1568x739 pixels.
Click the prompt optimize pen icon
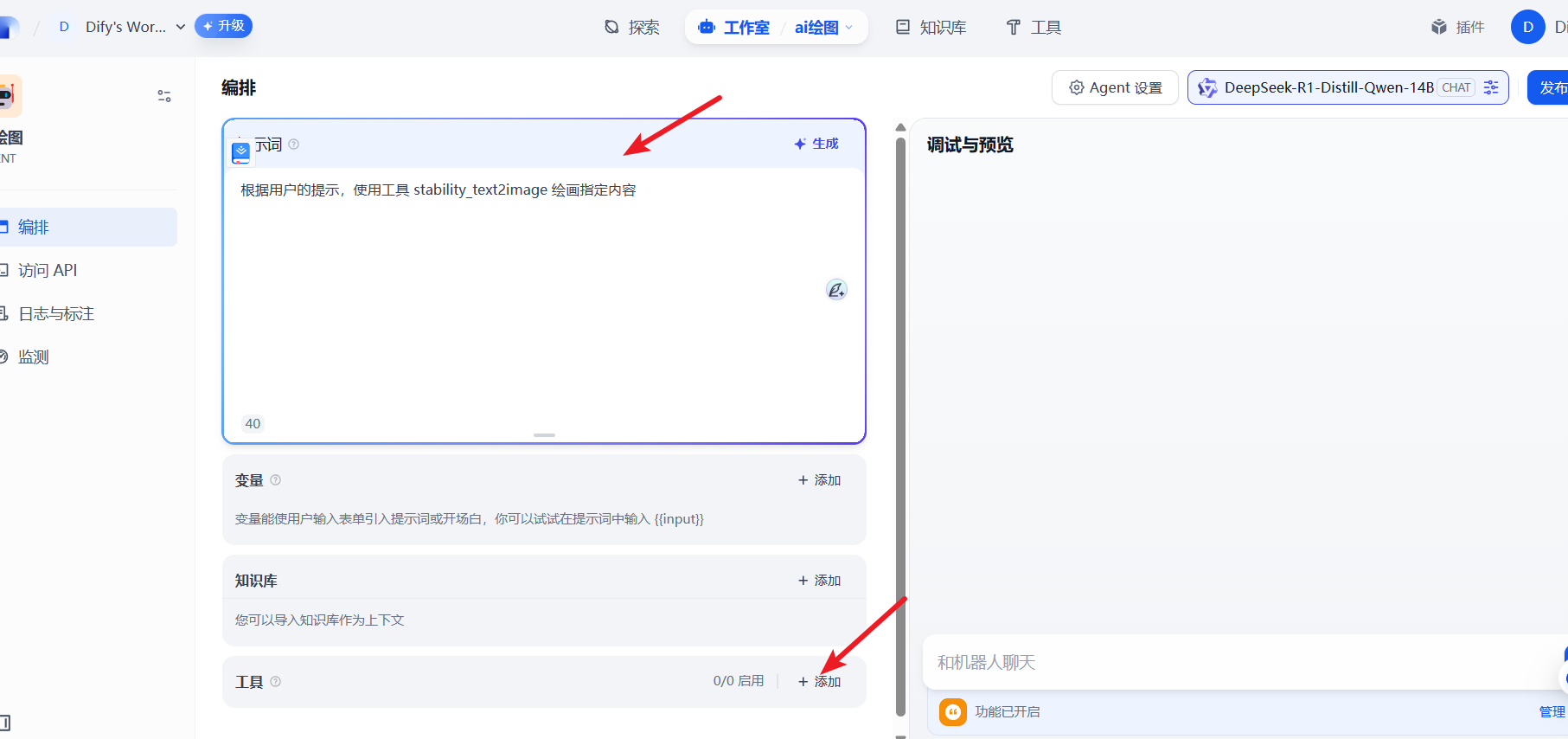pyautogui.click(x=836, y=290)
